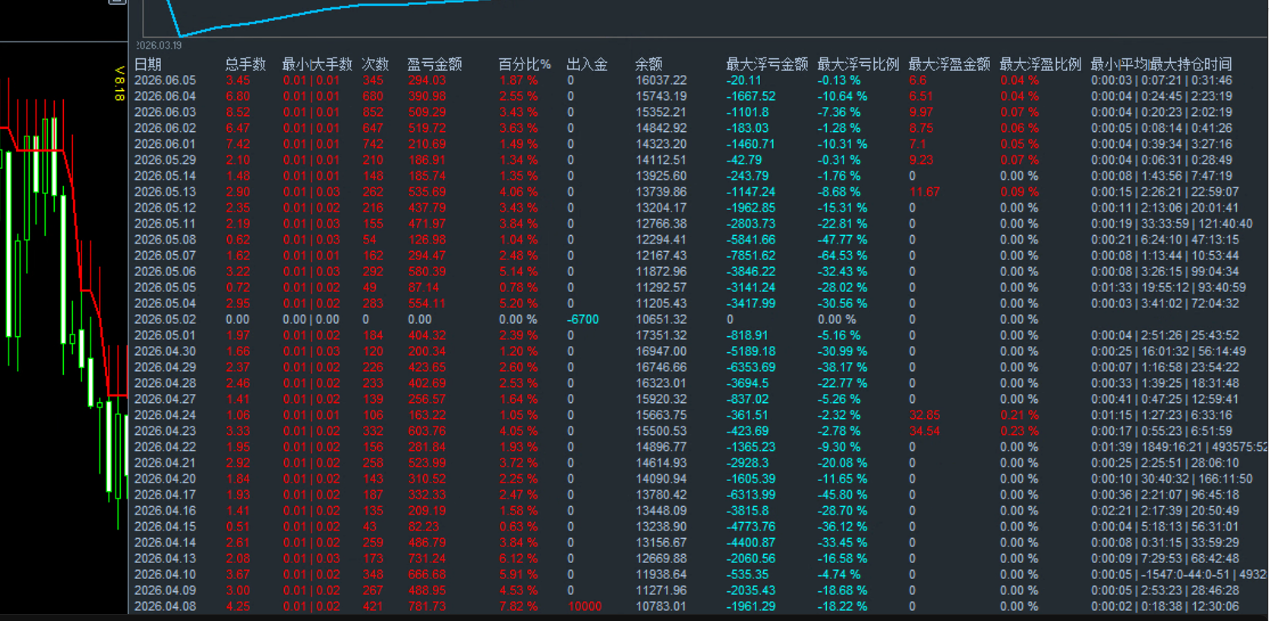This screenshot has width=1269, height=621.
Task: Select the 2026.04.22 date cell
Action: (x=165, y=447)
